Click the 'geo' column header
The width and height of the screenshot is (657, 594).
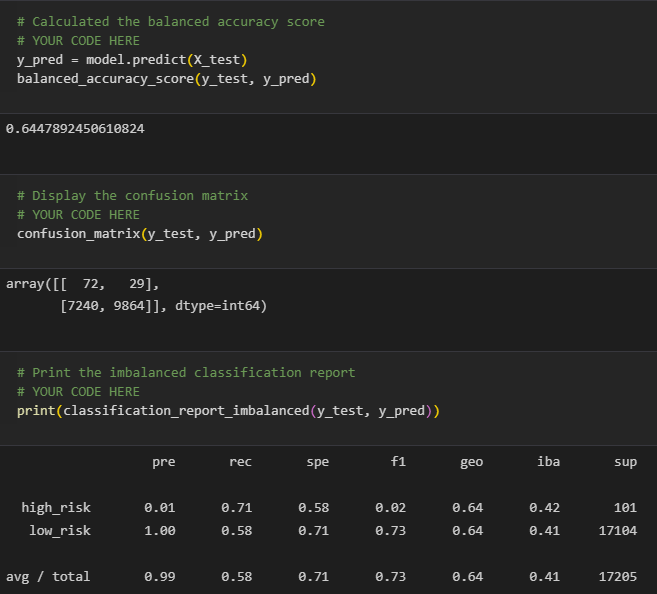[x=471, y=462]
